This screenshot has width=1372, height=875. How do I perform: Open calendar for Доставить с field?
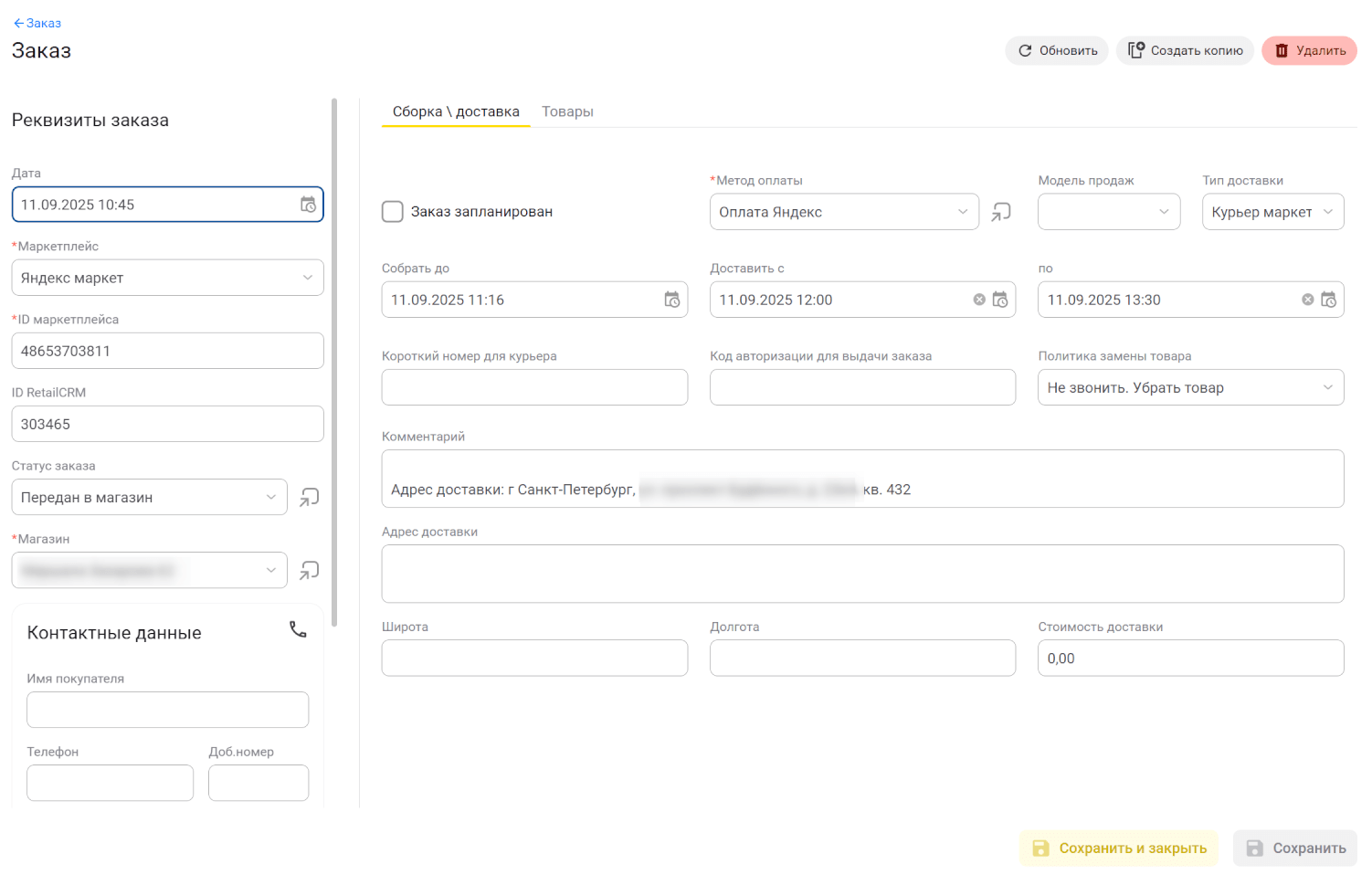point(1000,300)
